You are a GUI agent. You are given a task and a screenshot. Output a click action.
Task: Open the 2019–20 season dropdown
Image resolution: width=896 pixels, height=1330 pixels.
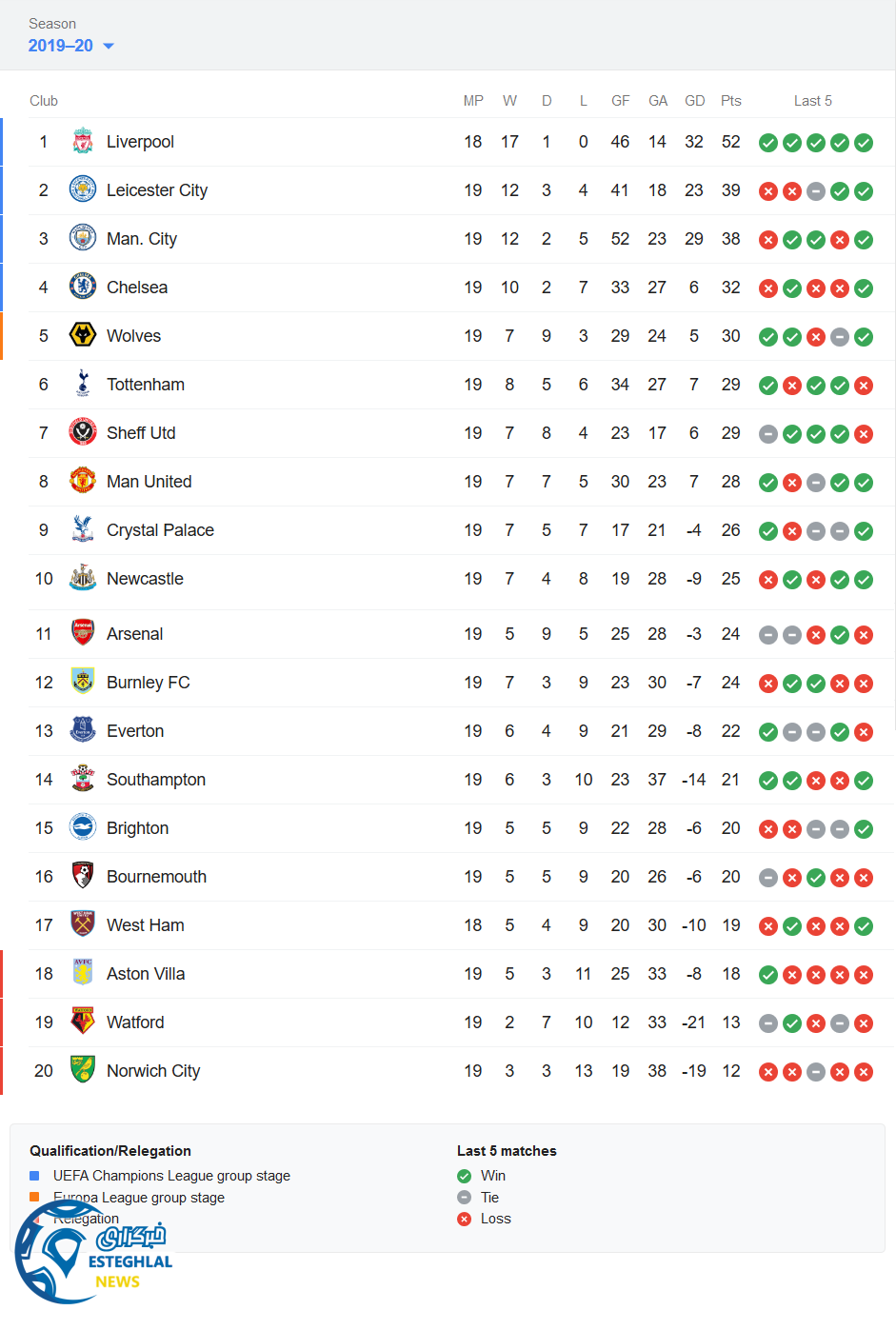coord(71,46)
